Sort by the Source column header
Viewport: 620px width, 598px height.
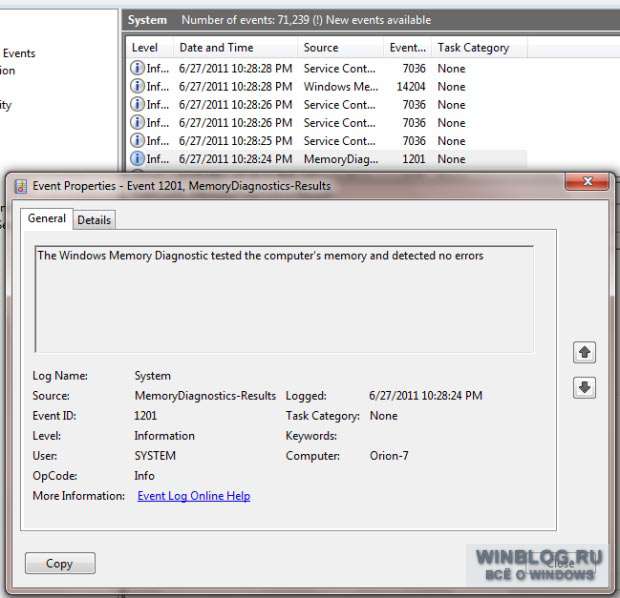pos(340,47)
